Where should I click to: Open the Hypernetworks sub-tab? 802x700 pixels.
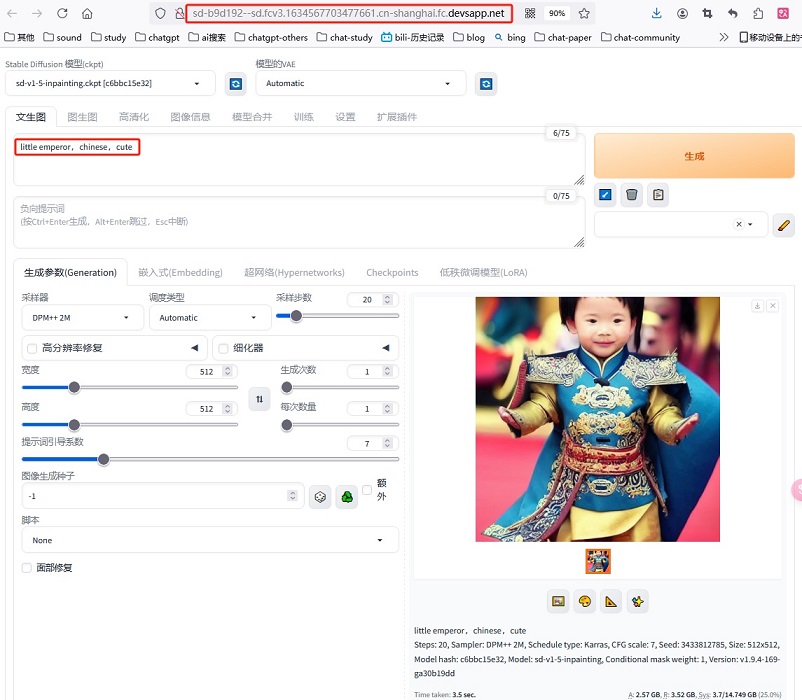(294, 273)
